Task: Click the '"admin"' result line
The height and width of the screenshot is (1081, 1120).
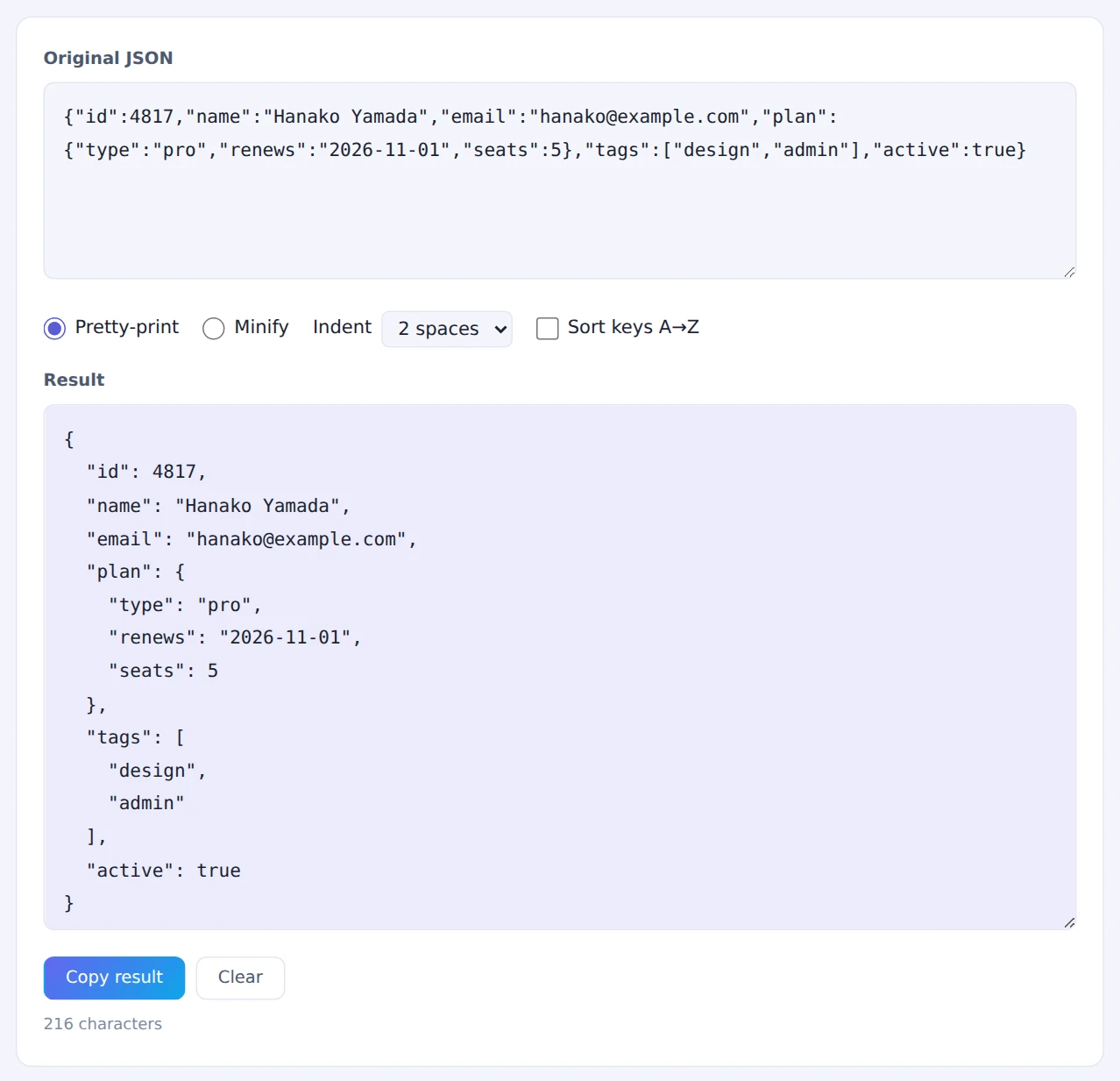Action: click(146, 803)
